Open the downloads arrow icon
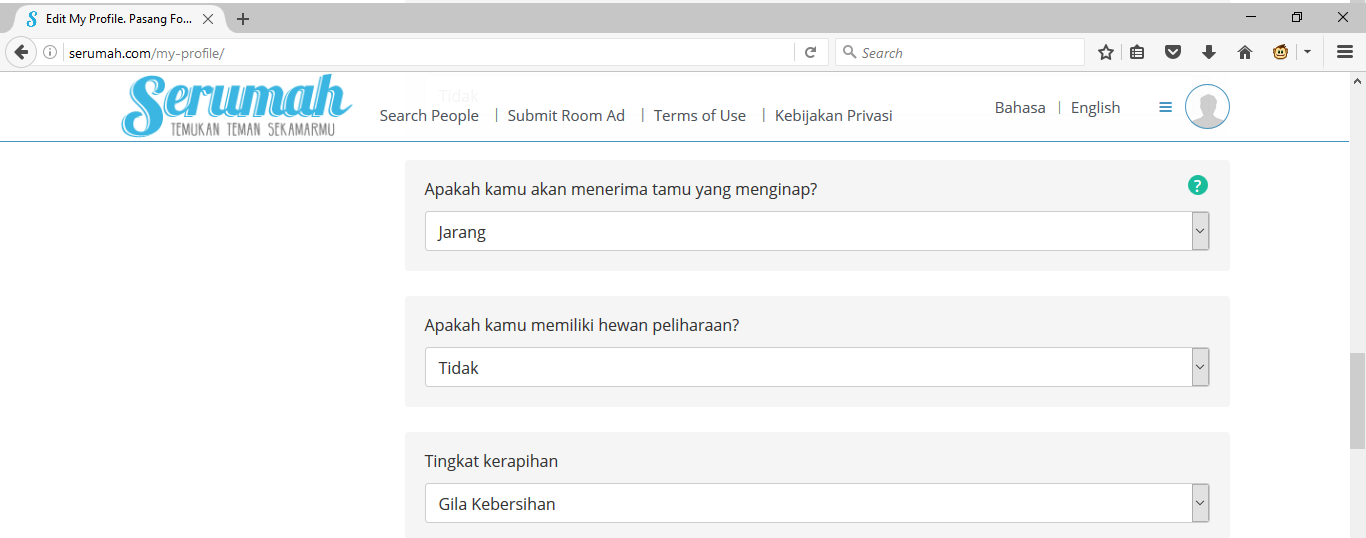The height and width of the screenshot is (538, 1366). coord(1208,53)
